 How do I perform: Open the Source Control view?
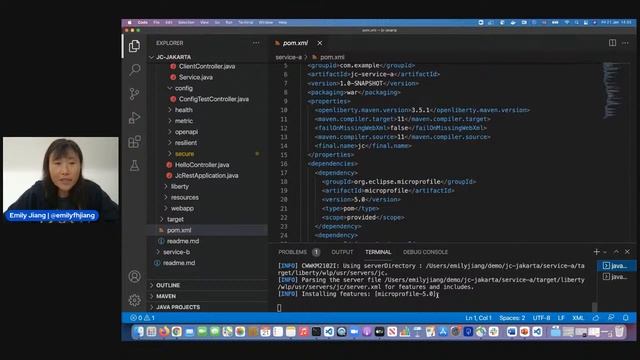click(x=134, y=94)
